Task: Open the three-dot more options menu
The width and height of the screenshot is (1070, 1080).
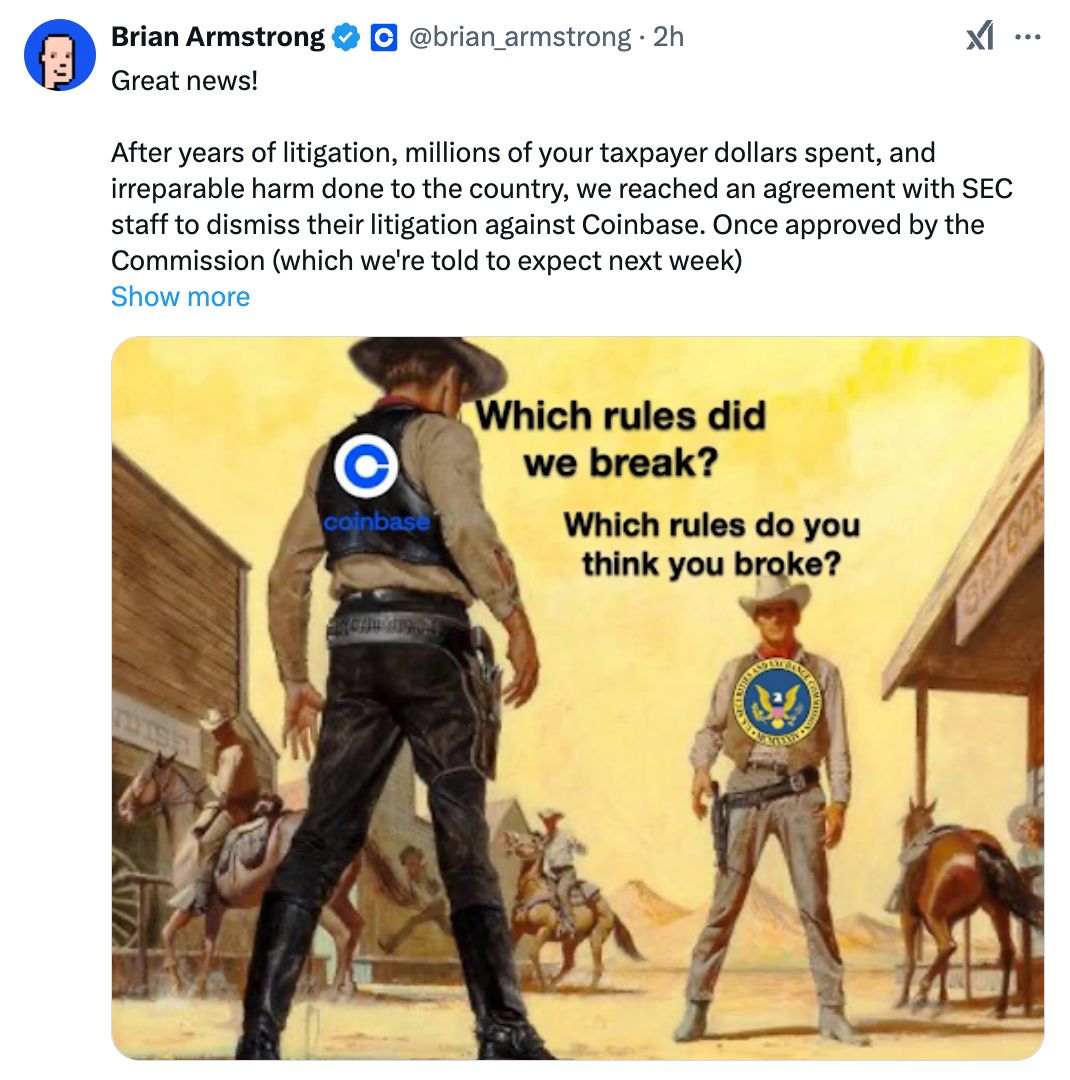Action: [x=1028, y=37]
